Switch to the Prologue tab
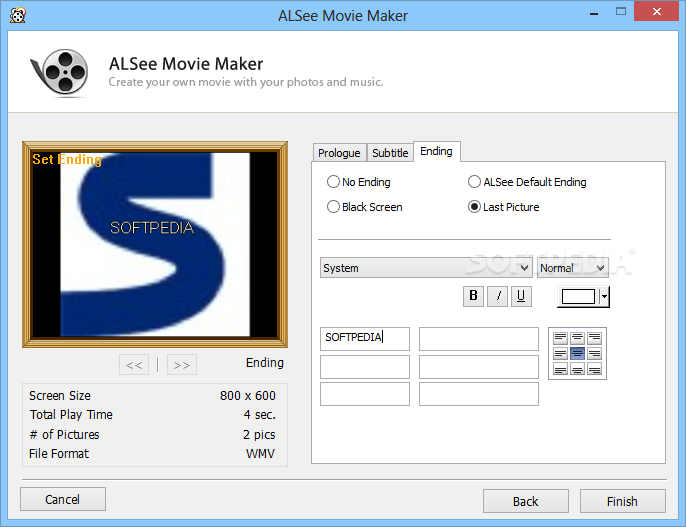 pos(340,153)
